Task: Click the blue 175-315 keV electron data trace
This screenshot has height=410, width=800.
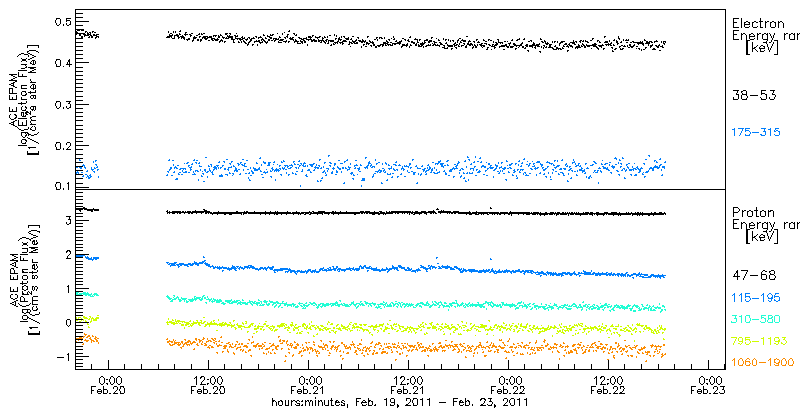Action: tap(416, 168)
